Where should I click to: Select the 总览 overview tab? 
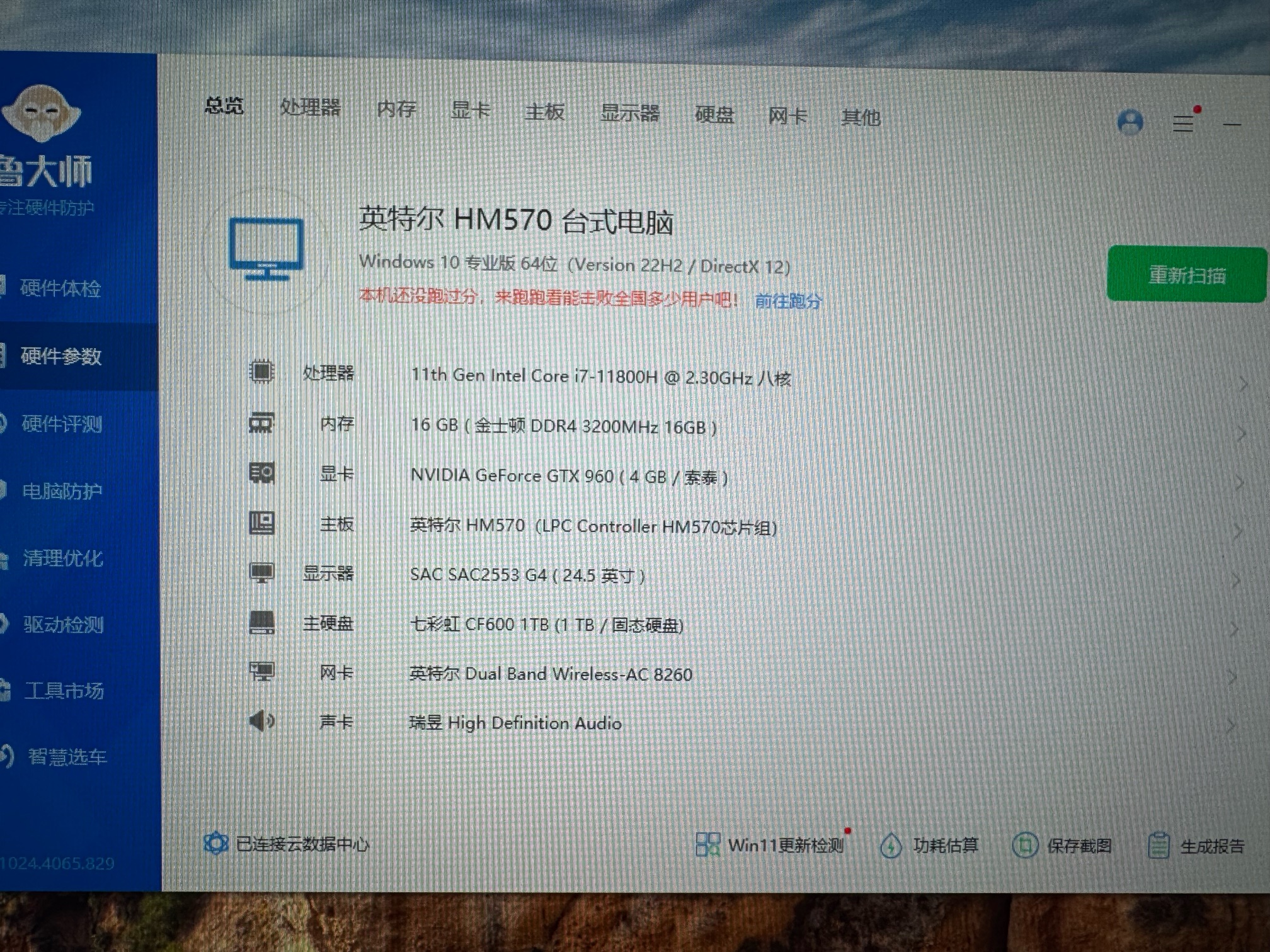pos(224,105)
